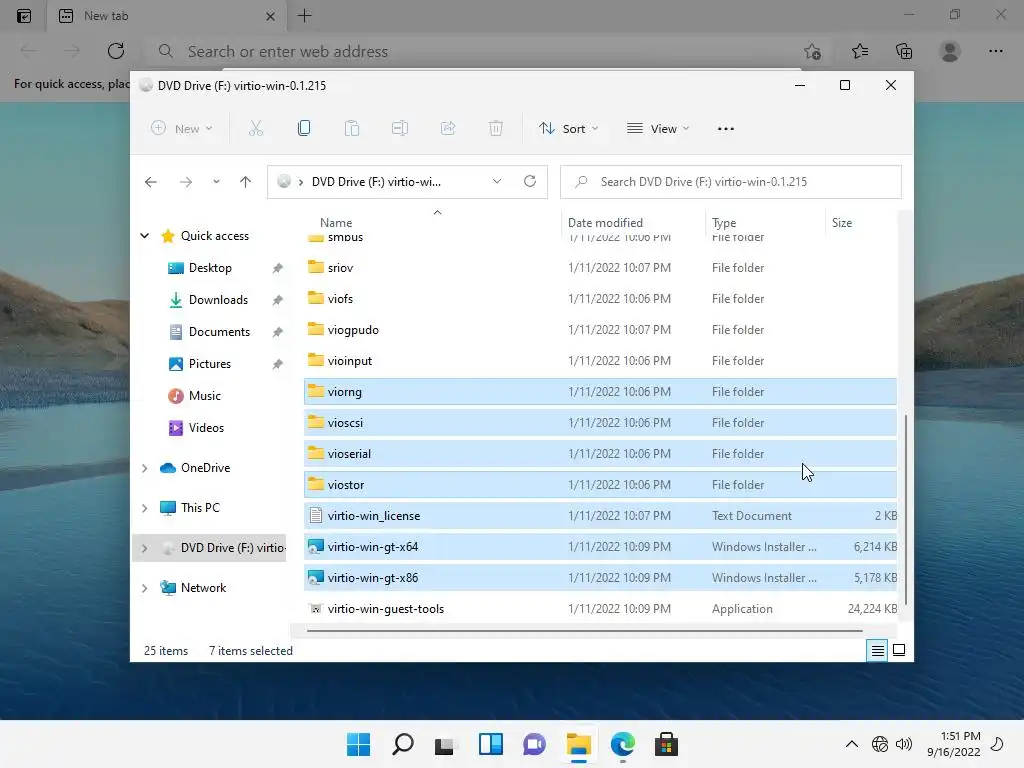The width and height of the screenshot is (1024, 768).
Task: Expand the This PC tree node
Action: (x=144, y=508)
